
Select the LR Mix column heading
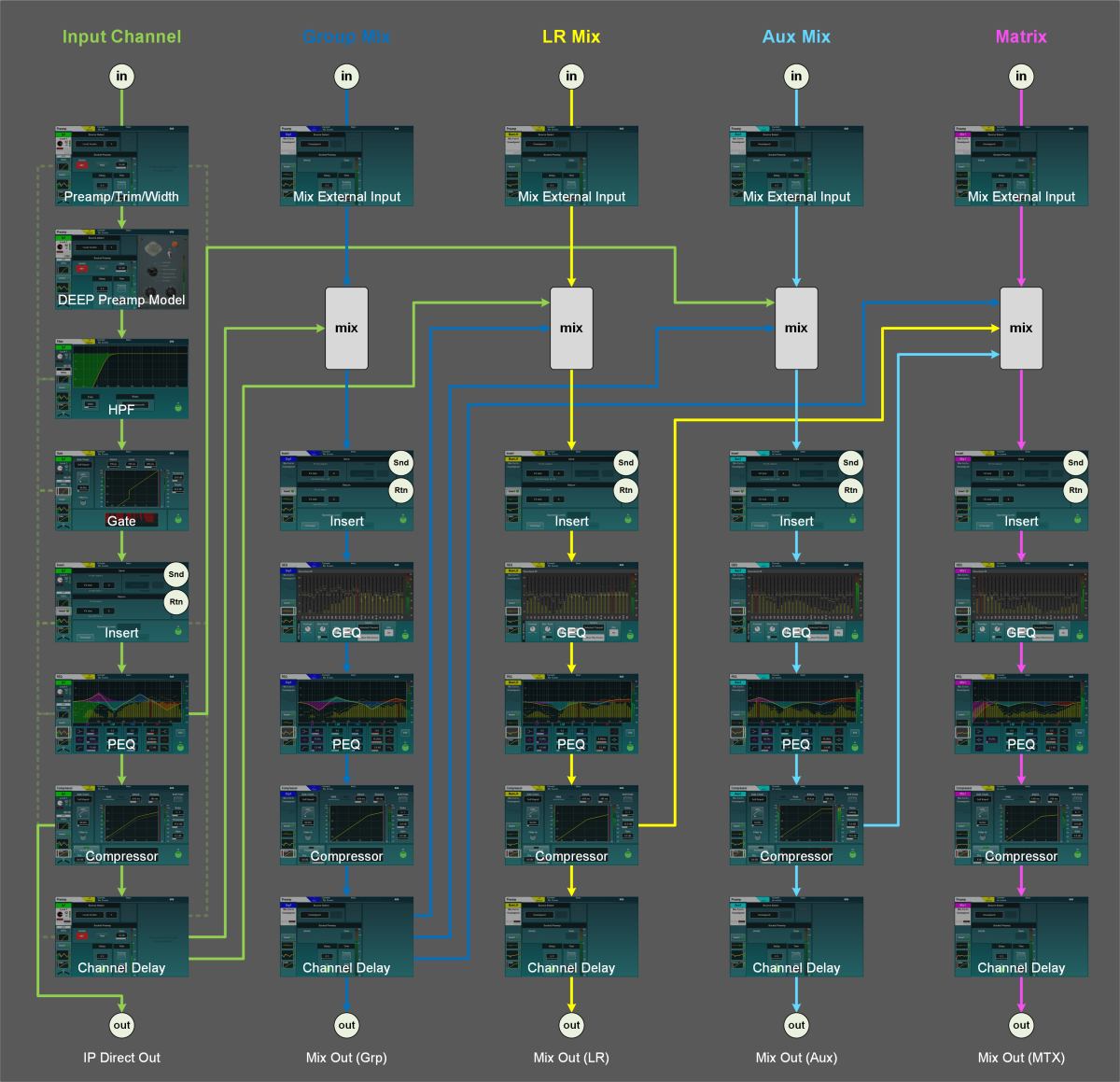tap(571, 36)
